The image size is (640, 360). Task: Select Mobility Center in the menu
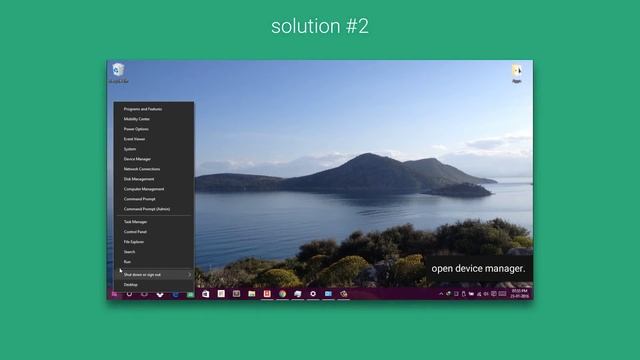[x=154, y=119]
